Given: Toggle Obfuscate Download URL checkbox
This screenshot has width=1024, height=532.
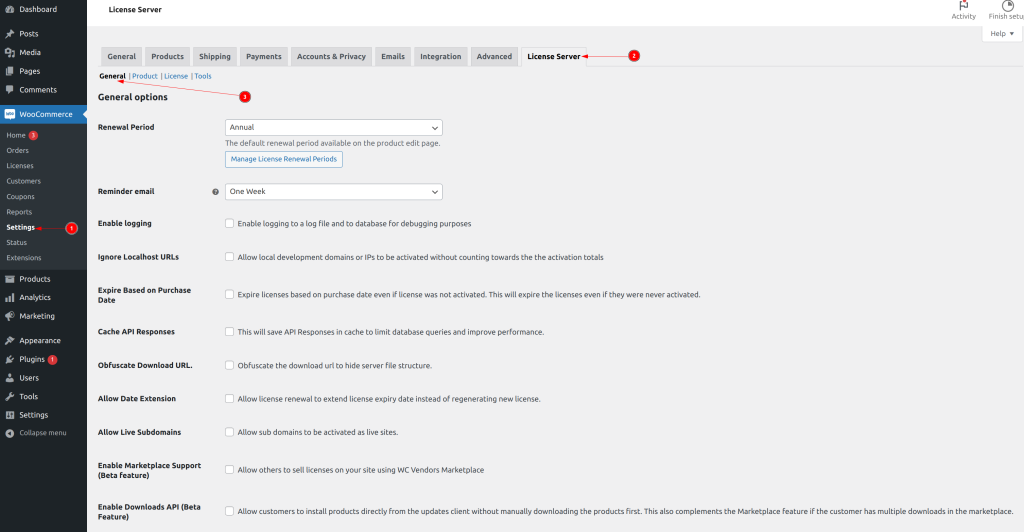Looking at the screenshot, I should (x=229, y=365).
